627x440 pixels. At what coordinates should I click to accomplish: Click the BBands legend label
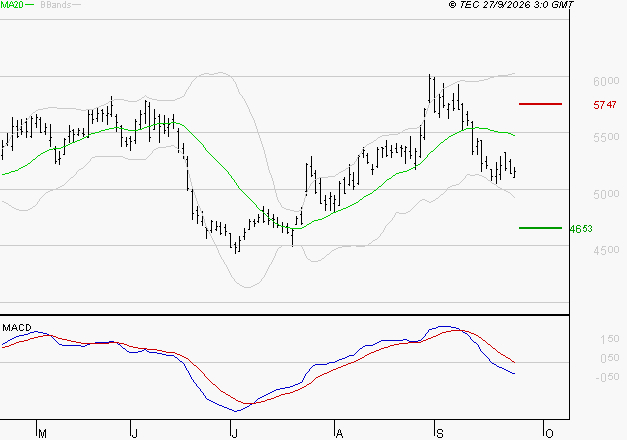[56, 5]
